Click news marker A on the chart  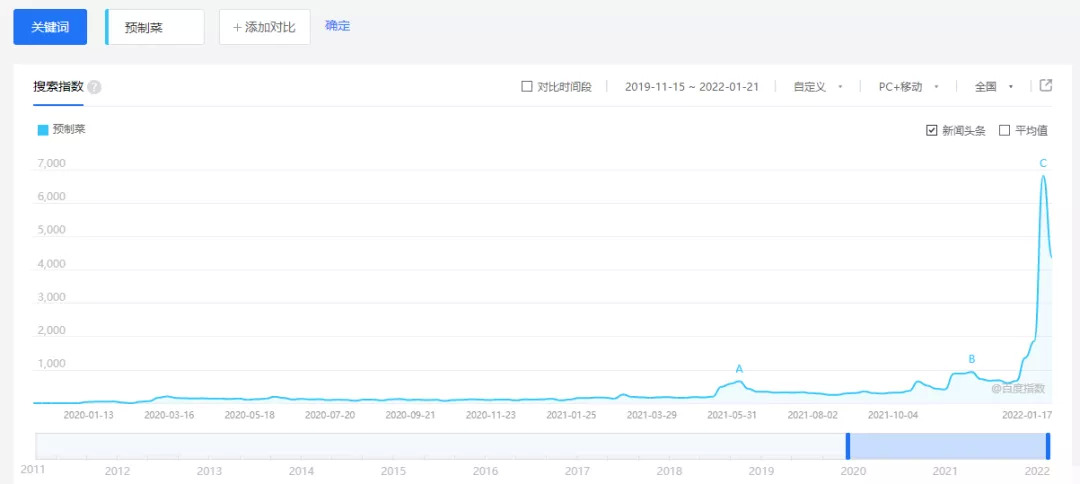739,369
